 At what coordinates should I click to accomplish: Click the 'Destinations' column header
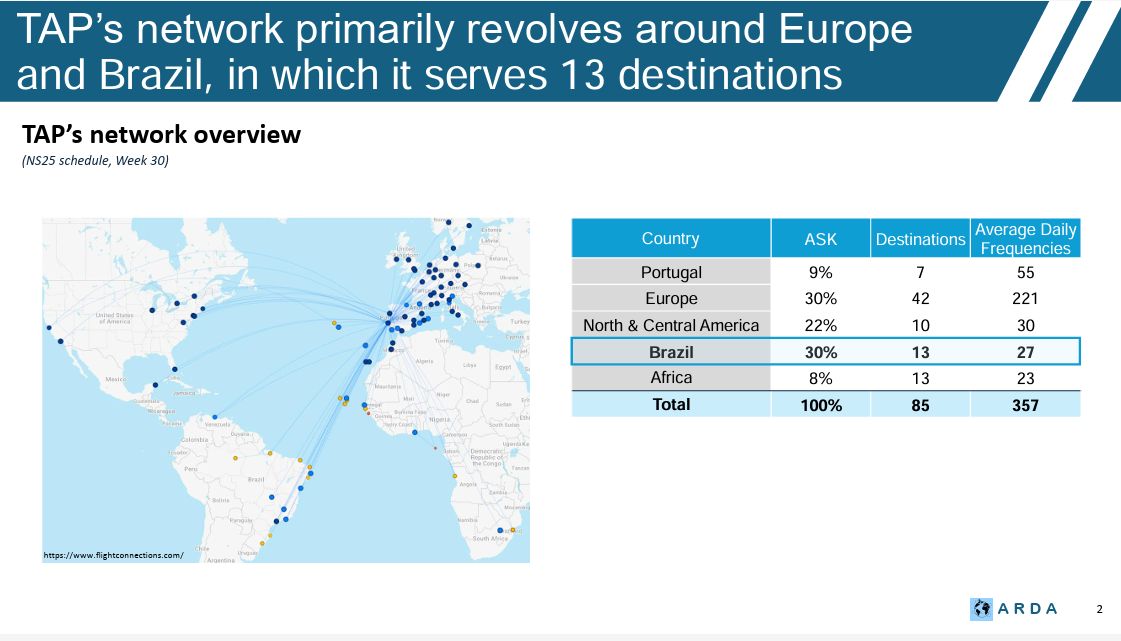[x=920, y=239]
